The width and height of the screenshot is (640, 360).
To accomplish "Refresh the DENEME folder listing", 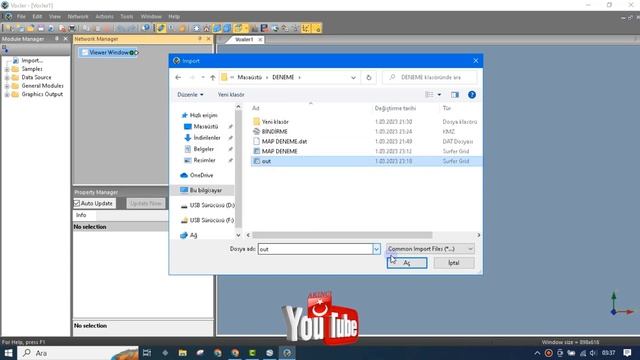I will [369, 77].
